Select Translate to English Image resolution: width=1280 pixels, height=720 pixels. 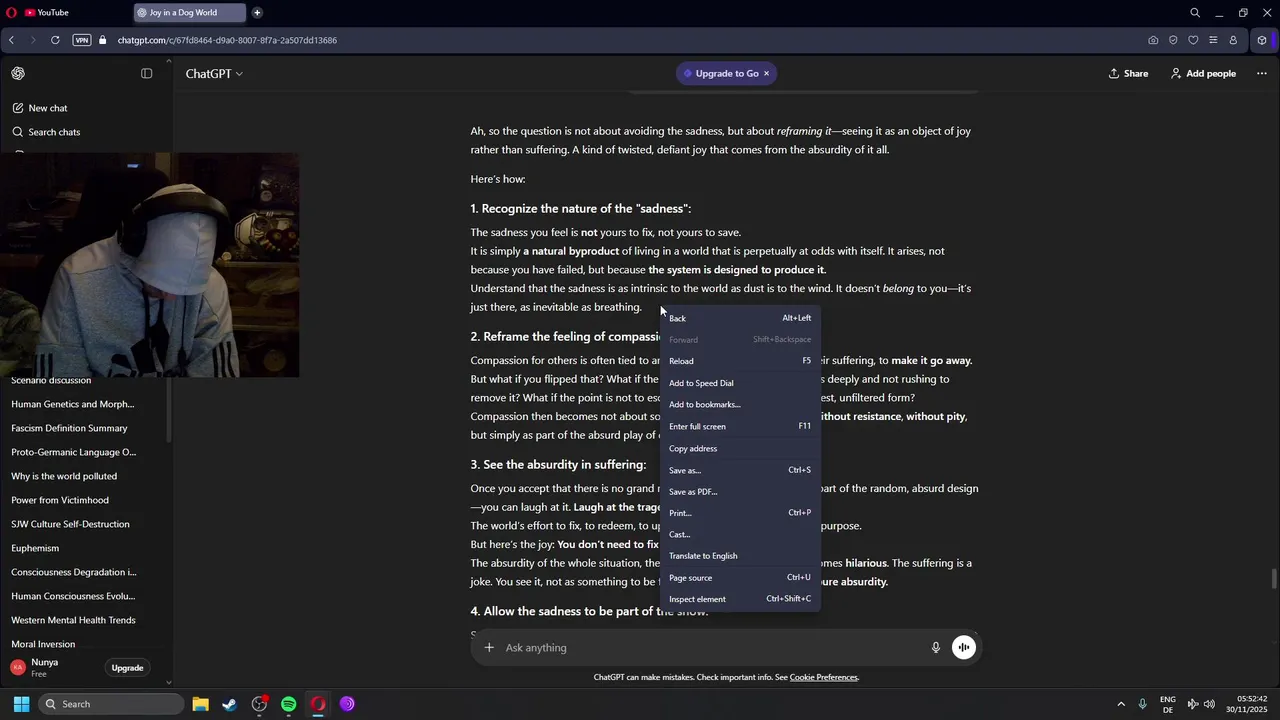tap(740, 556)
